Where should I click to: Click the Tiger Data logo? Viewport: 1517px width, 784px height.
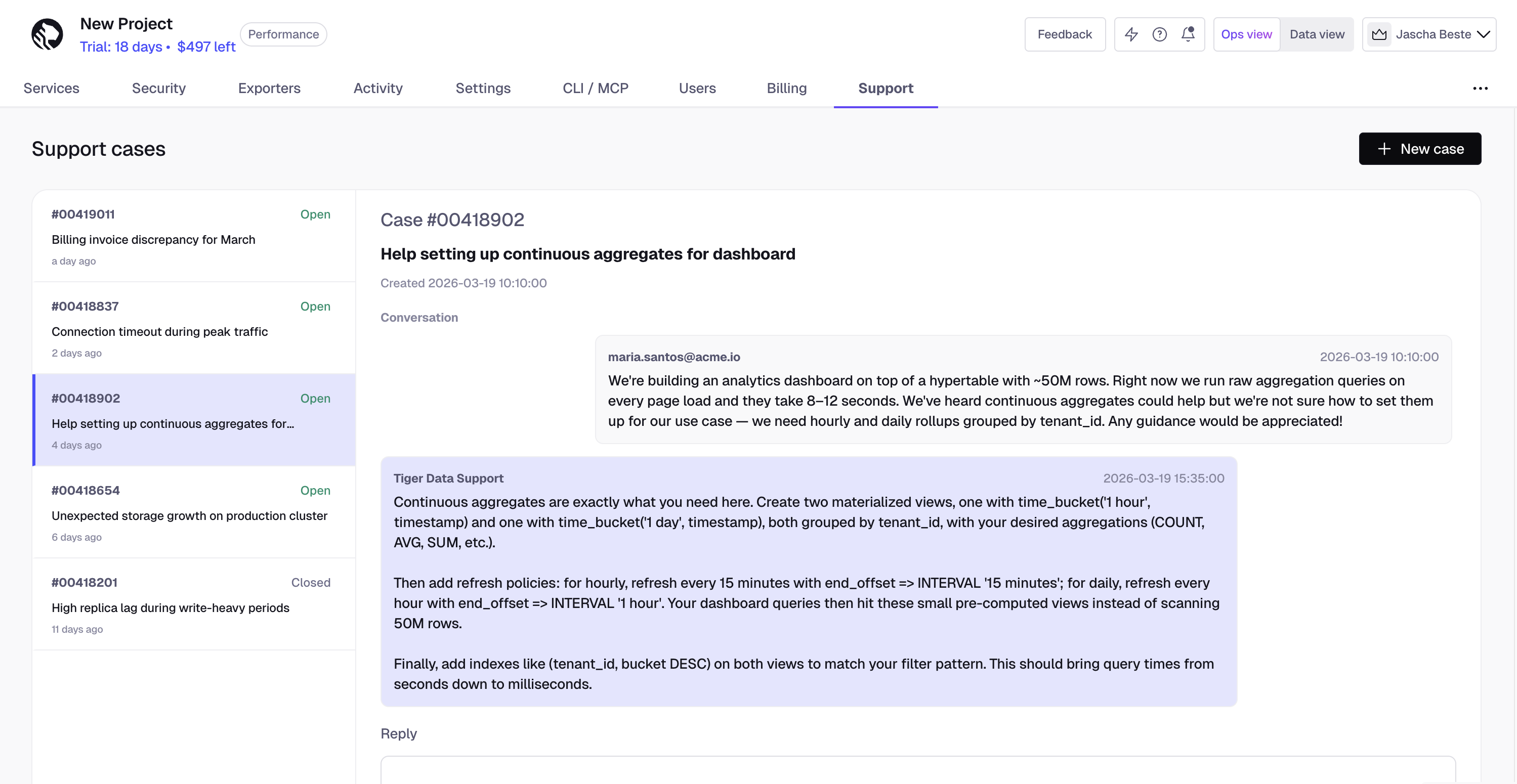point(47,34)
